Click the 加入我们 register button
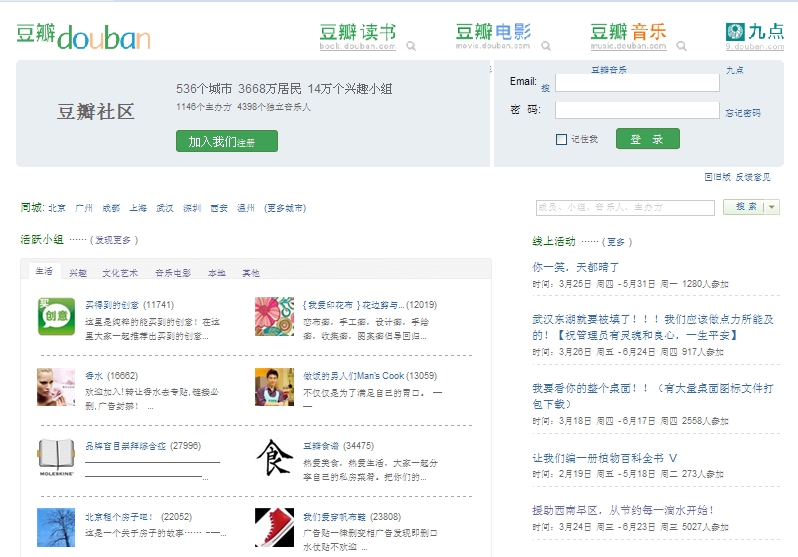798x557 pixels. click(227, 141)
